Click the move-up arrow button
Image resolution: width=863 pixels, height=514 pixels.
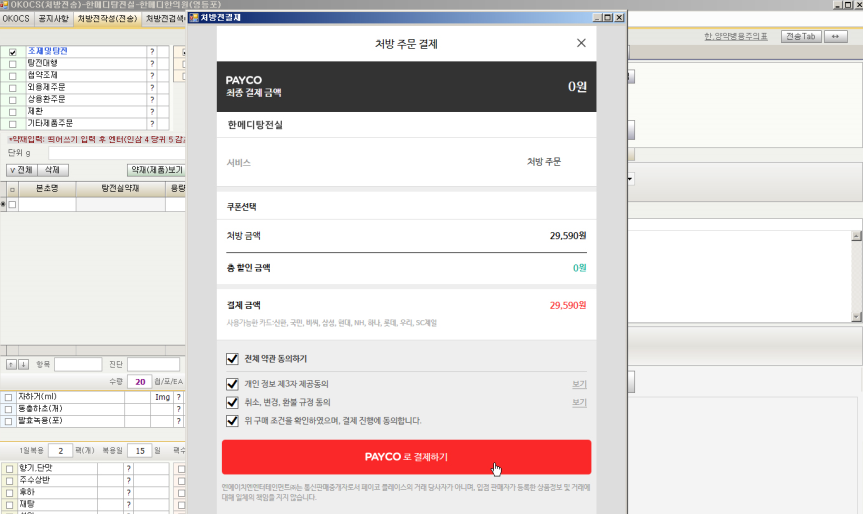[x=11, y=364]
